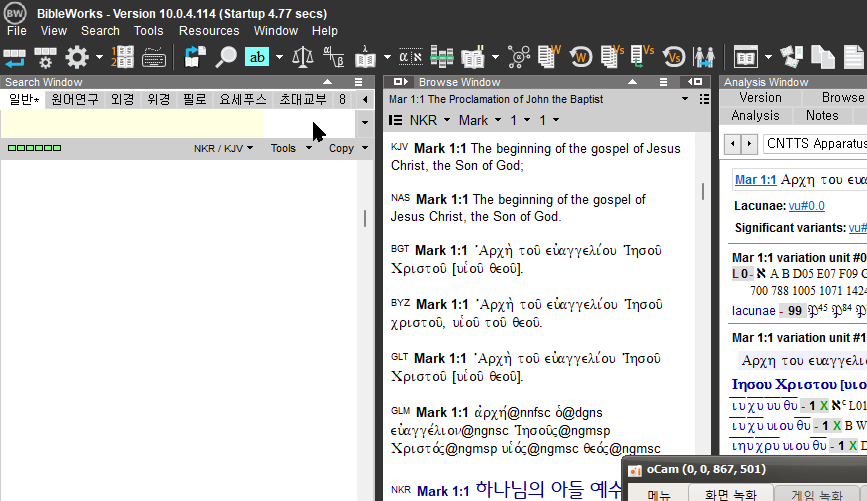The height and width of the screenshot is (501, 867).
Task: Click the left arrow beside search tabs
Action: [364, 100]
